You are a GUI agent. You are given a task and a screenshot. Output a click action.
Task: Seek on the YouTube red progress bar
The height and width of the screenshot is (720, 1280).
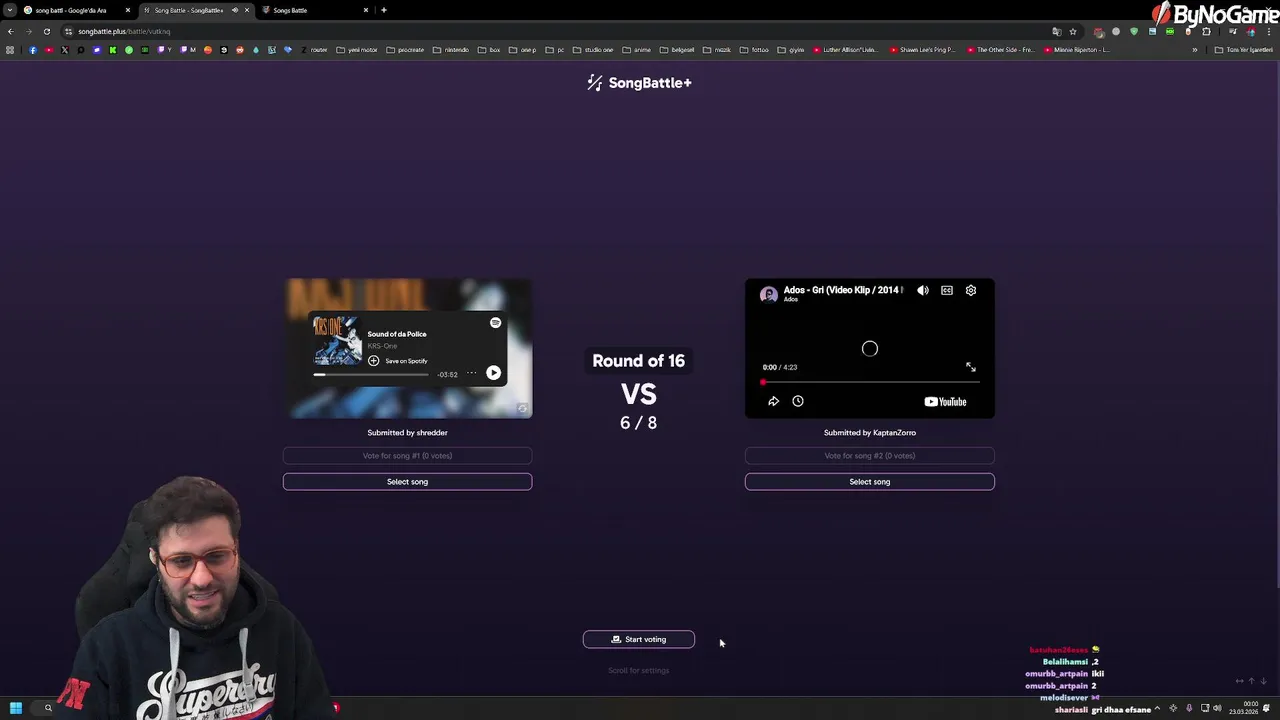point(870,382)
